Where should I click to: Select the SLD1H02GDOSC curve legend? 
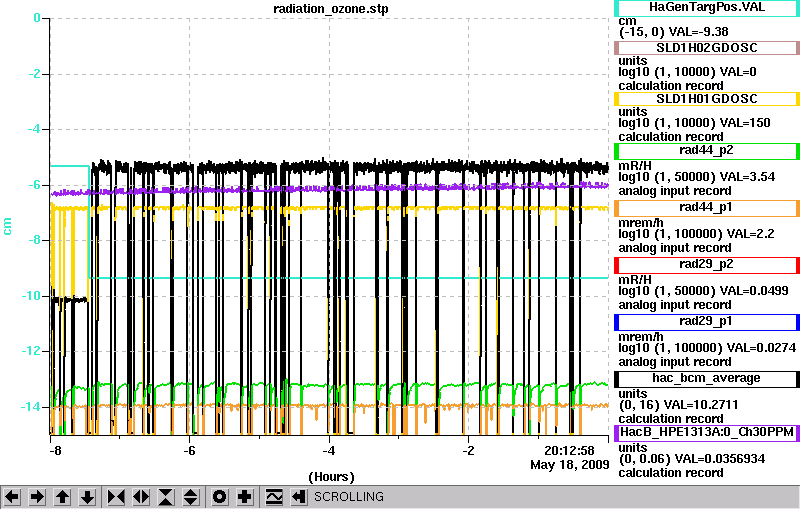707,48
